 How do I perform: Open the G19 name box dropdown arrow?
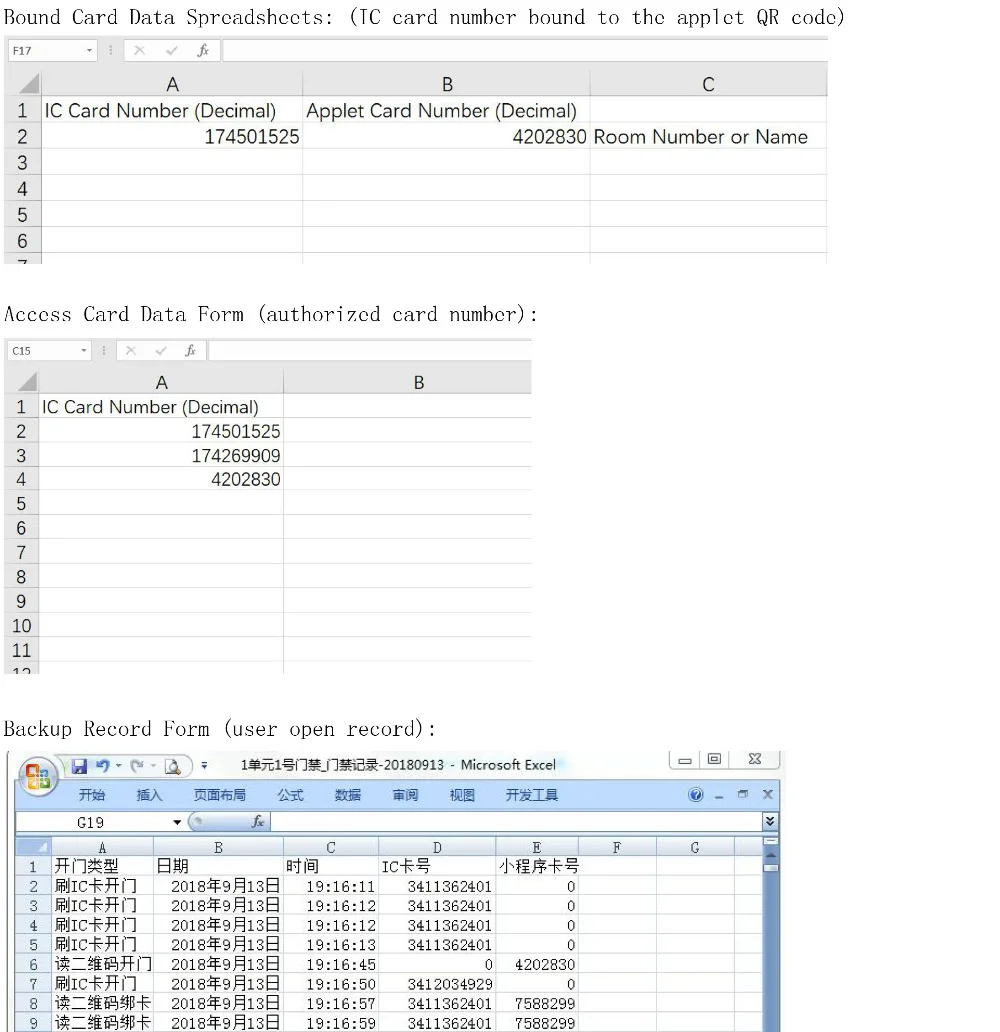176,822
